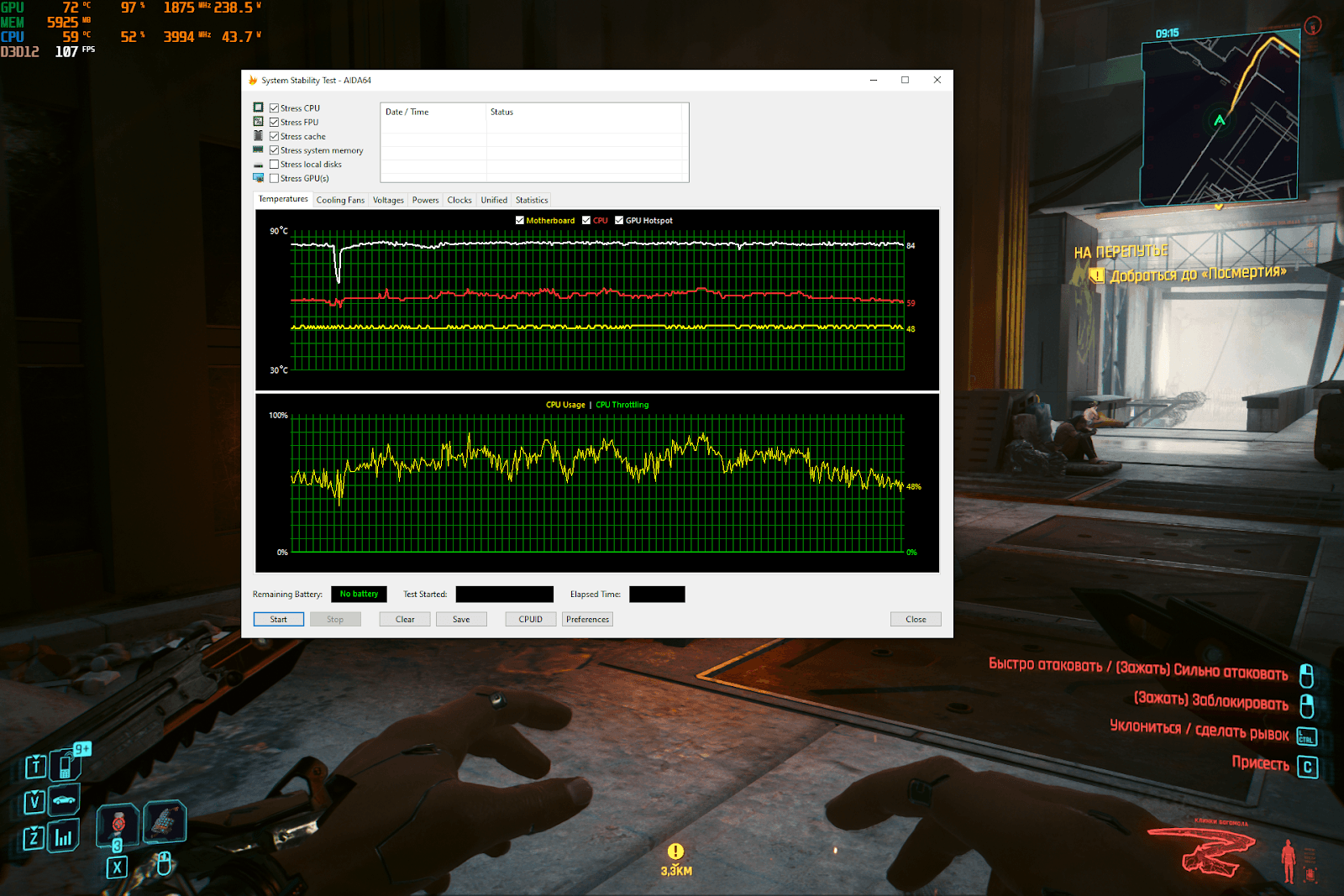This screenshot has height=896, width=1344.
Task: Click the CPU chip icon beside Stress CPU
Action: tap(259, 107)
